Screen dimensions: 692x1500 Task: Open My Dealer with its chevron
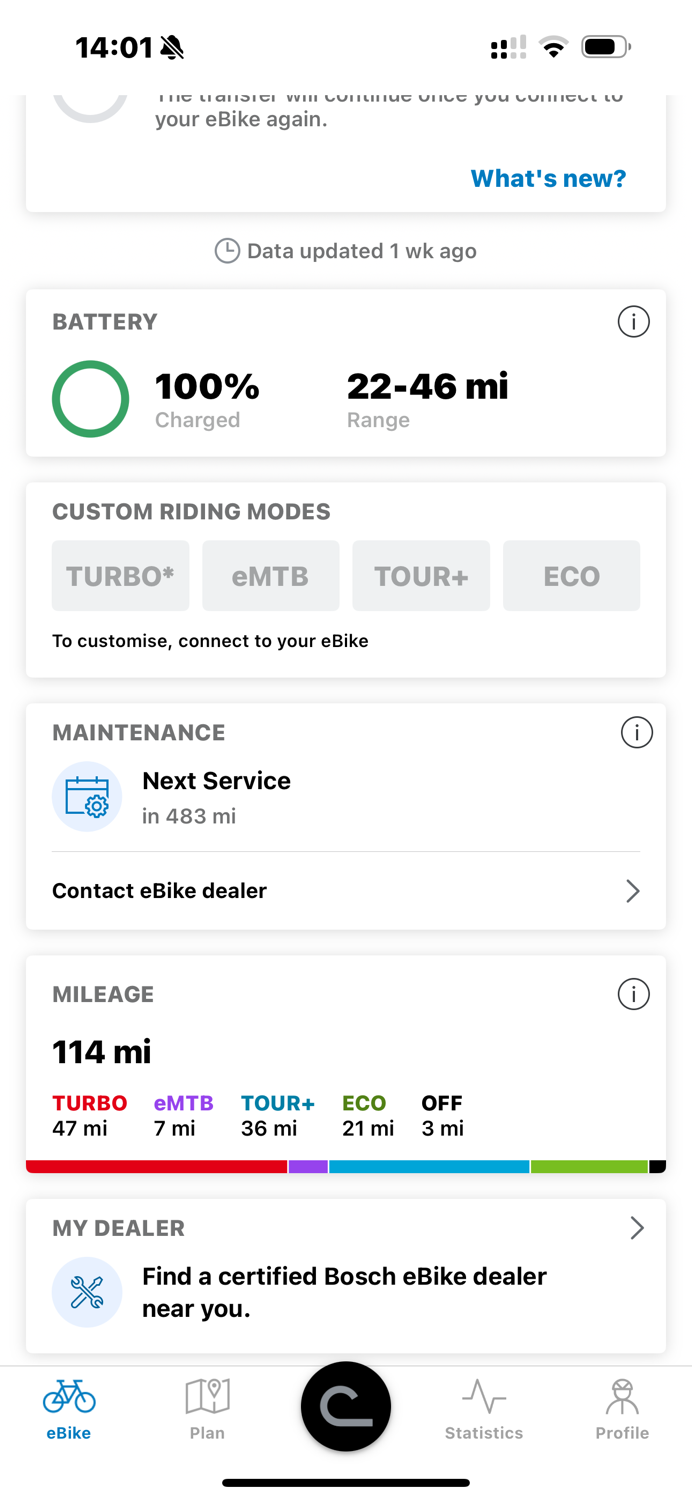637,1228
